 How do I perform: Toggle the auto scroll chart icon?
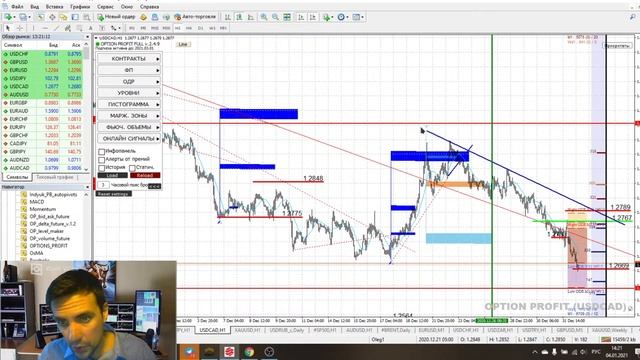(x=301, y=17)
